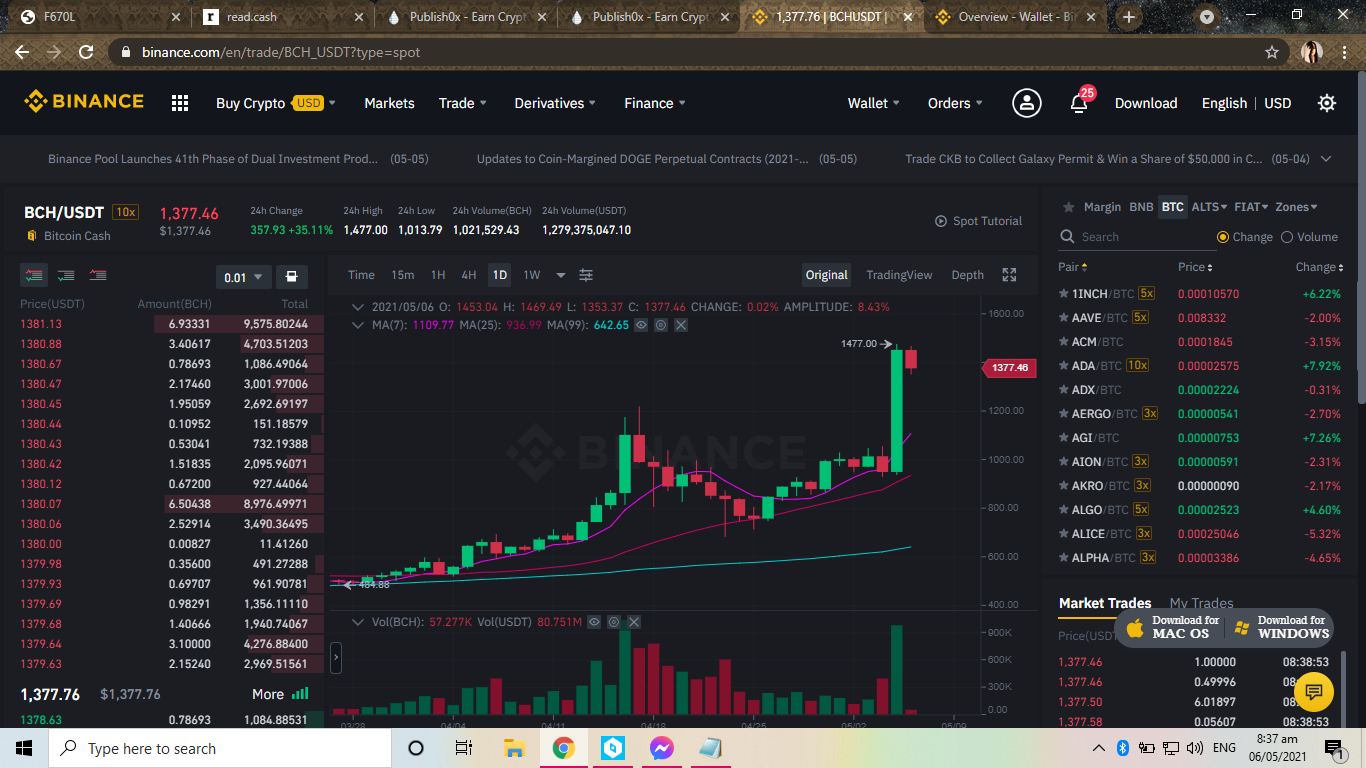Switch to the TradingView chart tab
The image size is (1366, 768).
click(899, 275)
